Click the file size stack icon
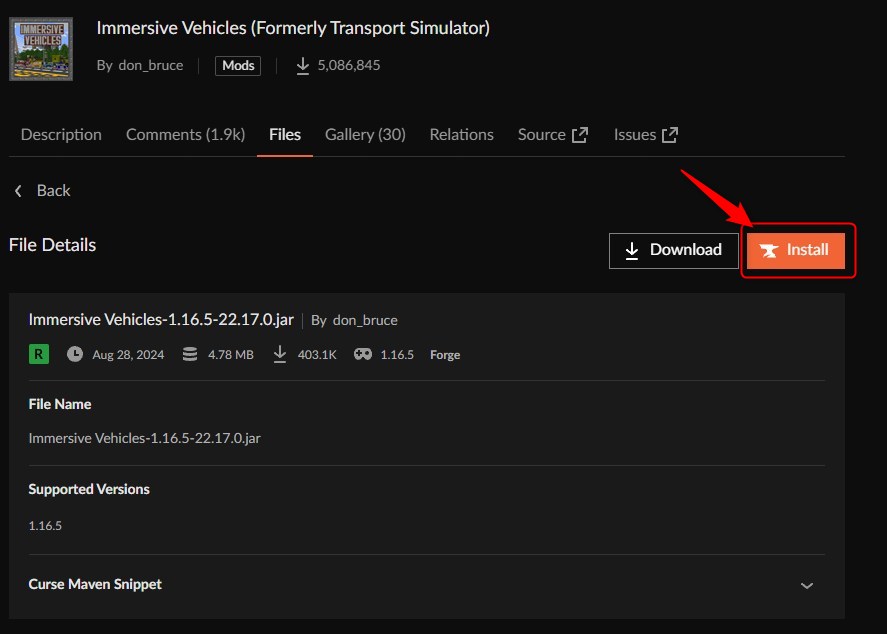 coord(190,354)
